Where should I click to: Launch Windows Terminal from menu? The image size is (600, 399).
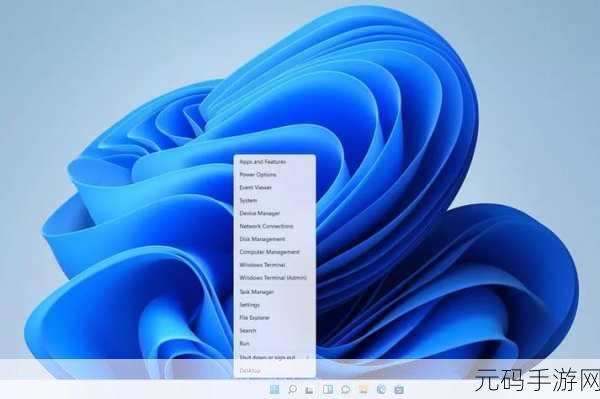275,265
